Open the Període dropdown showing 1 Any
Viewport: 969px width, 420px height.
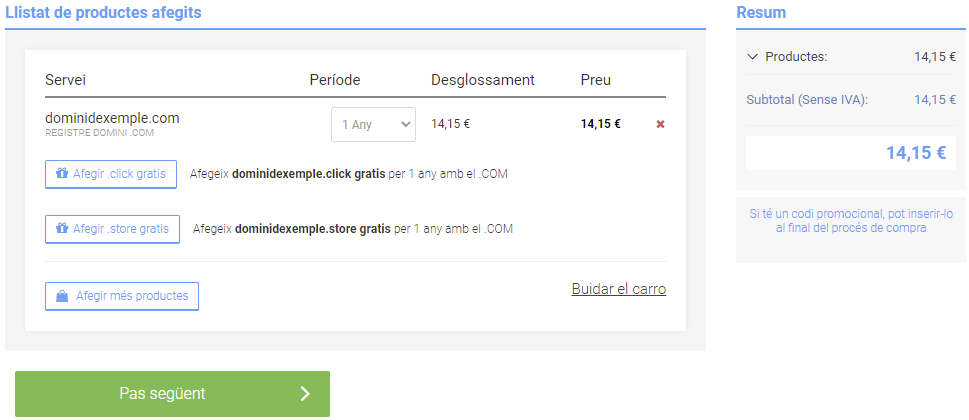(x=373, y=125)
